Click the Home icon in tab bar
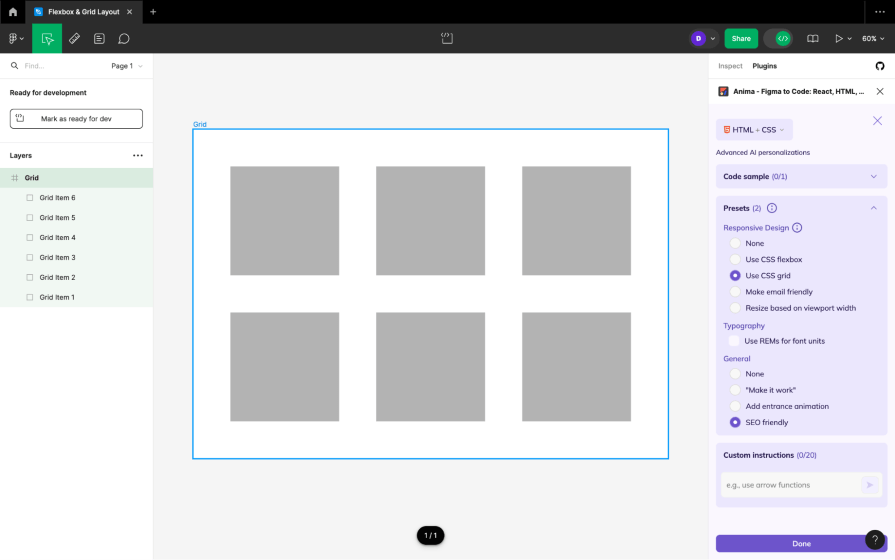This screenshot has width=895, height=560. [13, 11]
